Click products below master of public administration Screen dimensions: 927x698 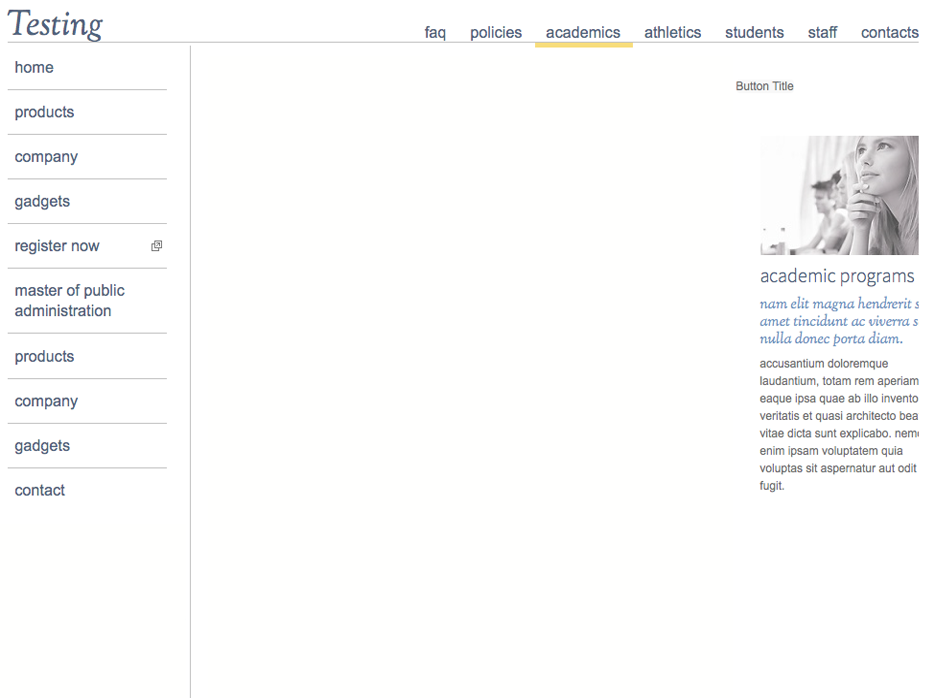[x=44, y=356]
